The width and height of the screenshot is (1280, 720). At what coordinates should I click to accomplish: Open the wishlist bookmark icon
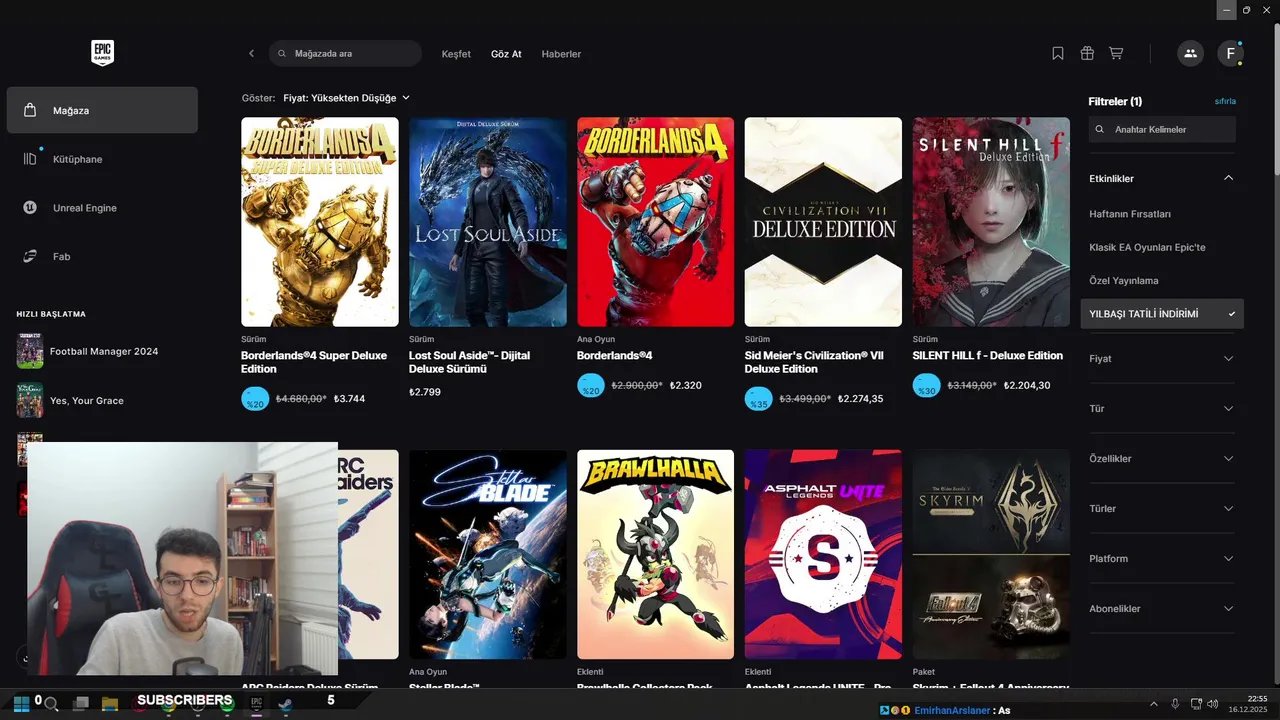tap(1058, 53)
